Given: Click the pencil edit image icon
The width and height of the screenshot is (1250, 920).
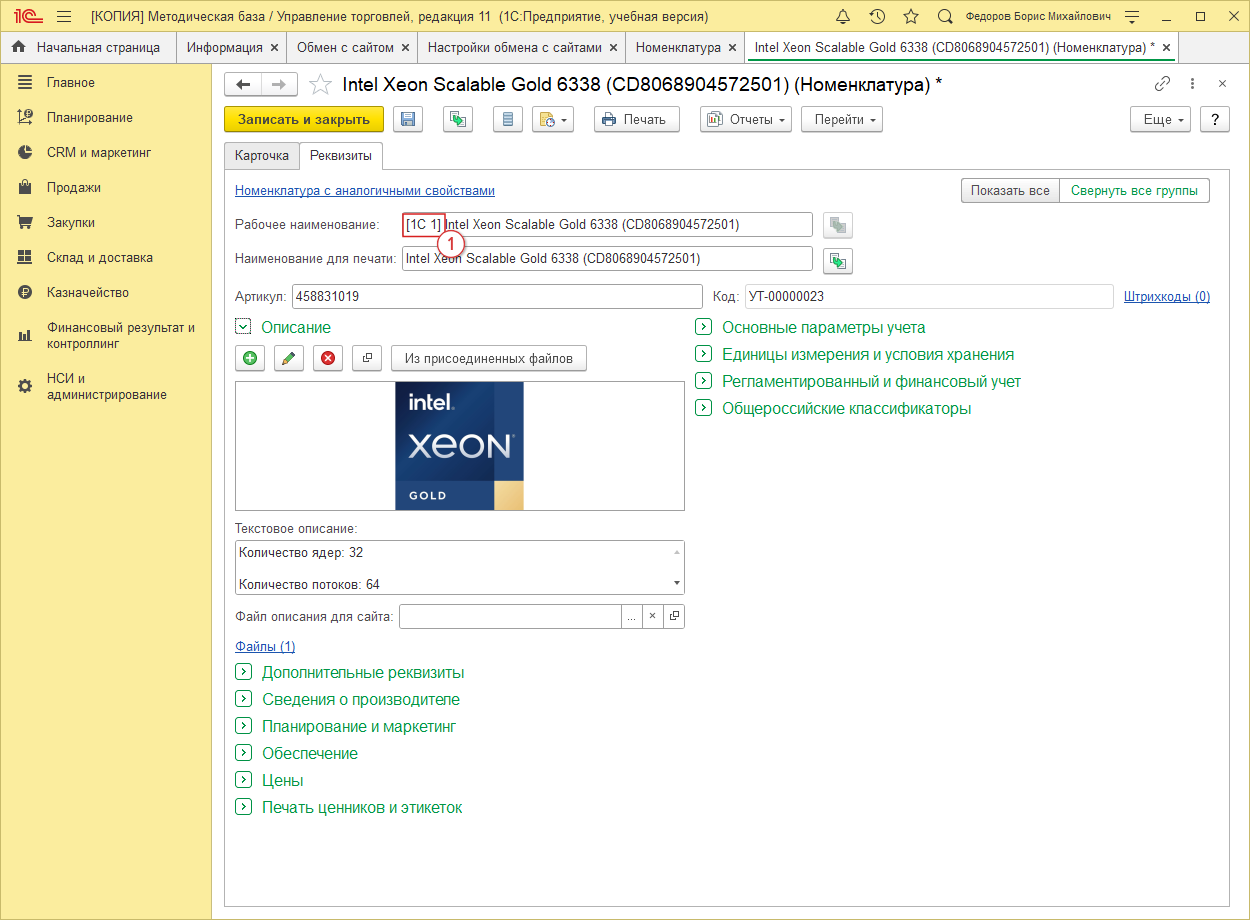Looking at the screenshot, I should pos(287,359).
